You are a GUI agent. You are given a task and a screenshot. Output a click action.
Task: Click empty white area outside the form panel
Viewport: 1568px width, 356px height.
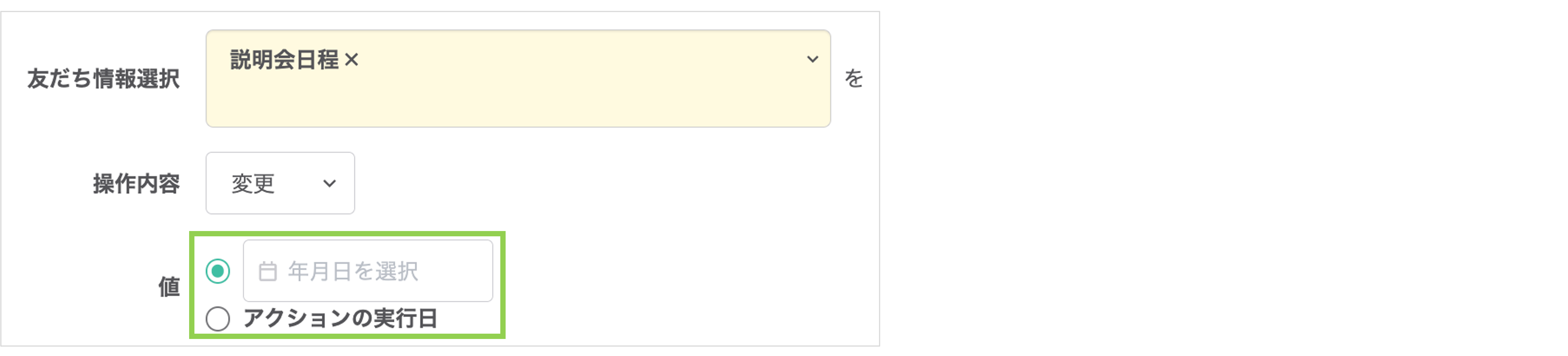(x=1217, y=183)
